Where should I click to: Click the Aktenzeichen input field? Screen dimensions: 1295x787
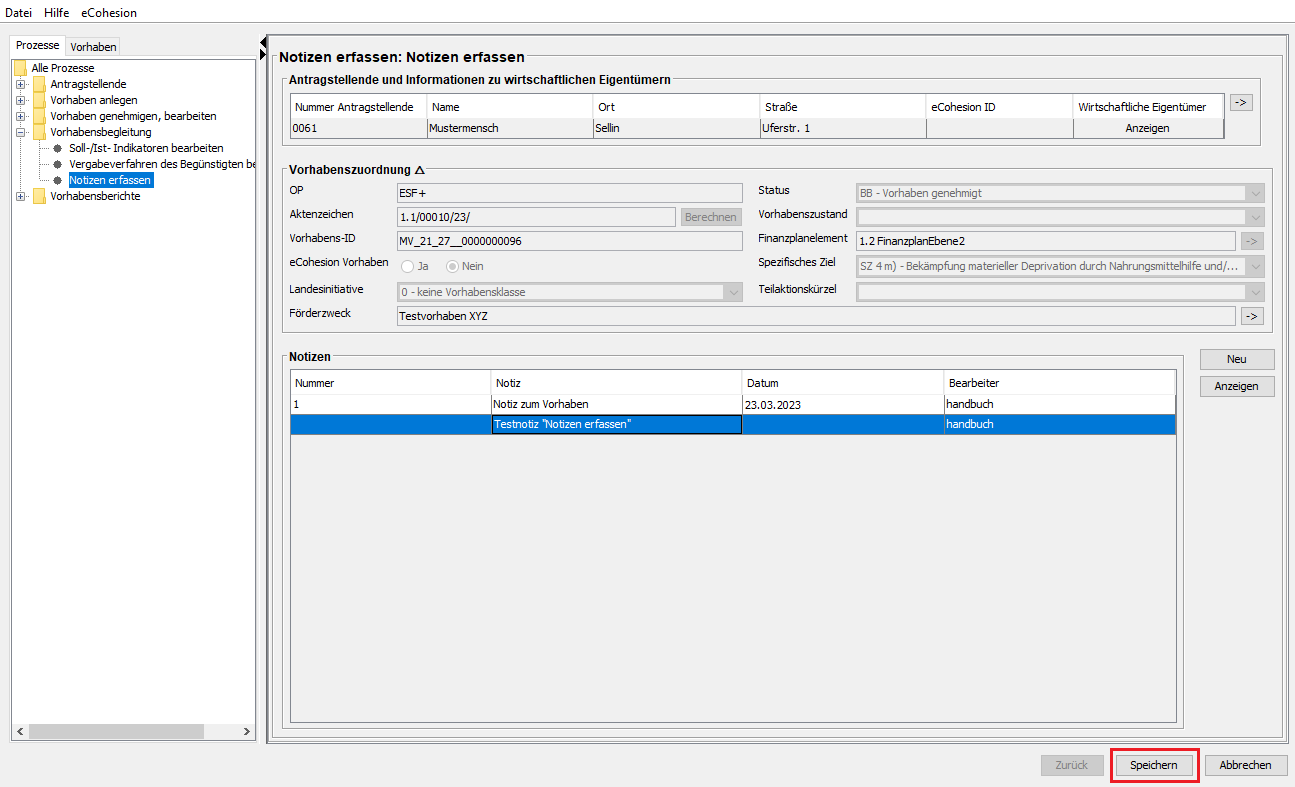pyautogui.click(x=536, y=217)
